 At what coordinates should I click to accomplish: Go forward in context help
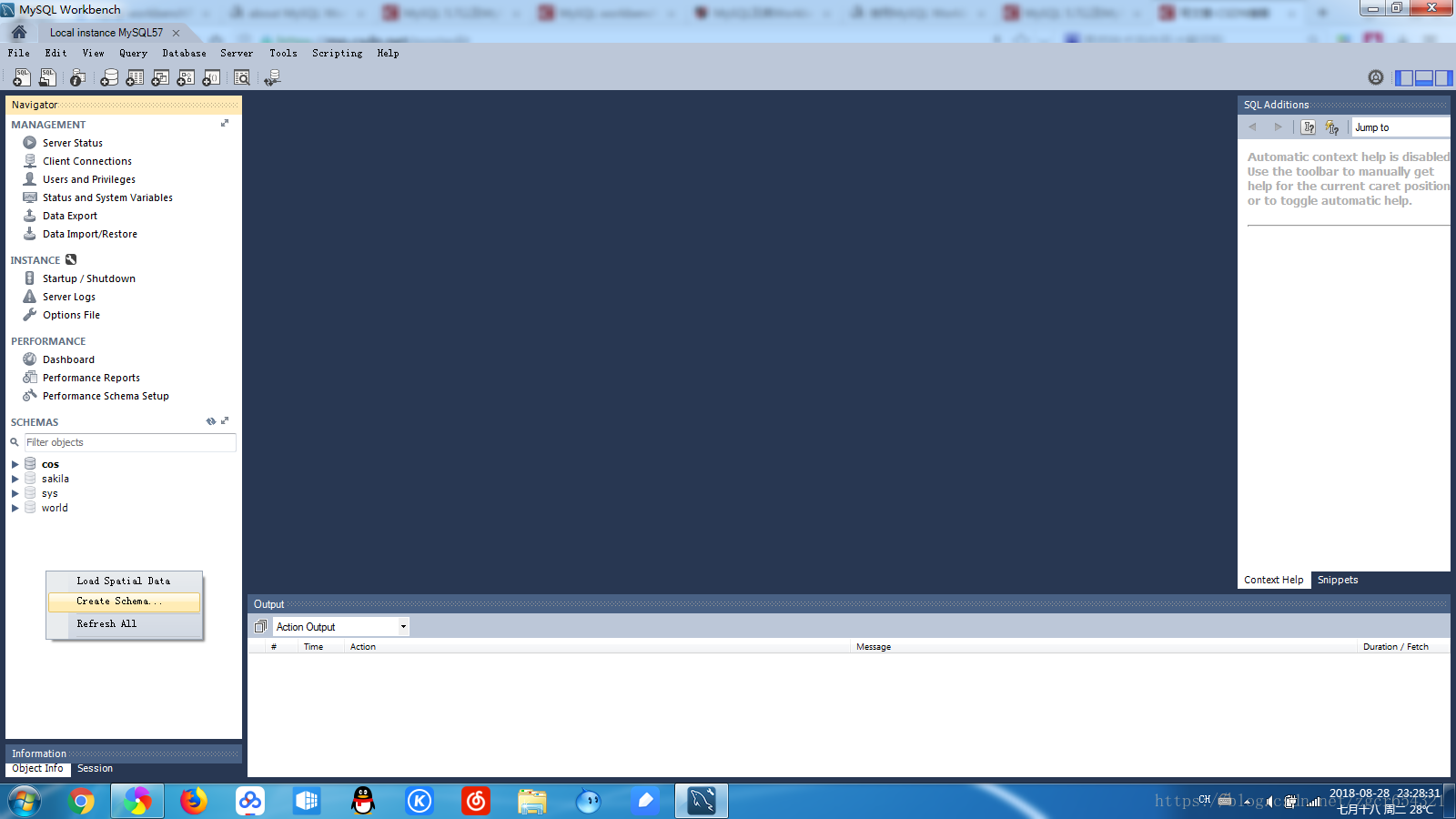pos(1278,127)
